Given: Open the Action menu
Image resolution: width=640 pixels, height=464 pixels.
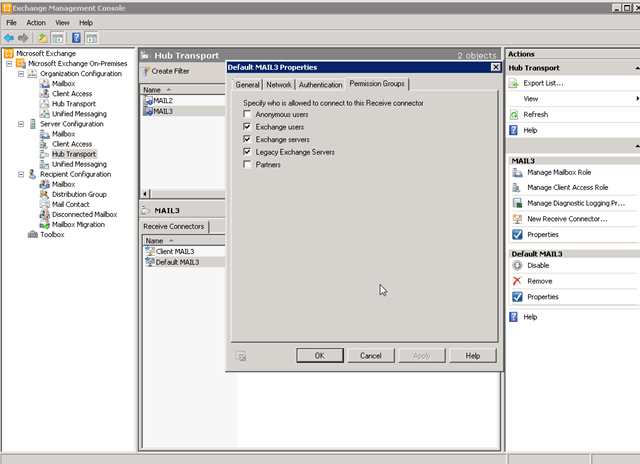Looking at the screenshot, I should (36, 23).
